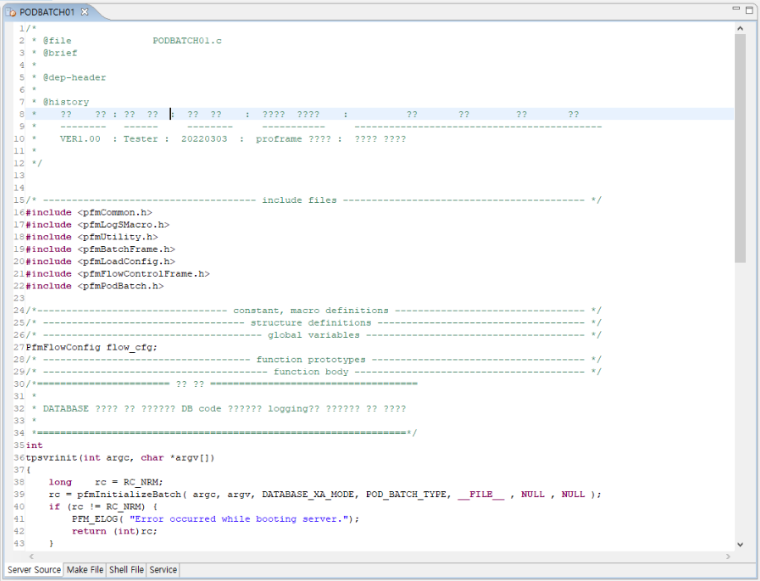Switch to the Server Source tab
This screenshot has width=760, height=581.
point(34,570)
